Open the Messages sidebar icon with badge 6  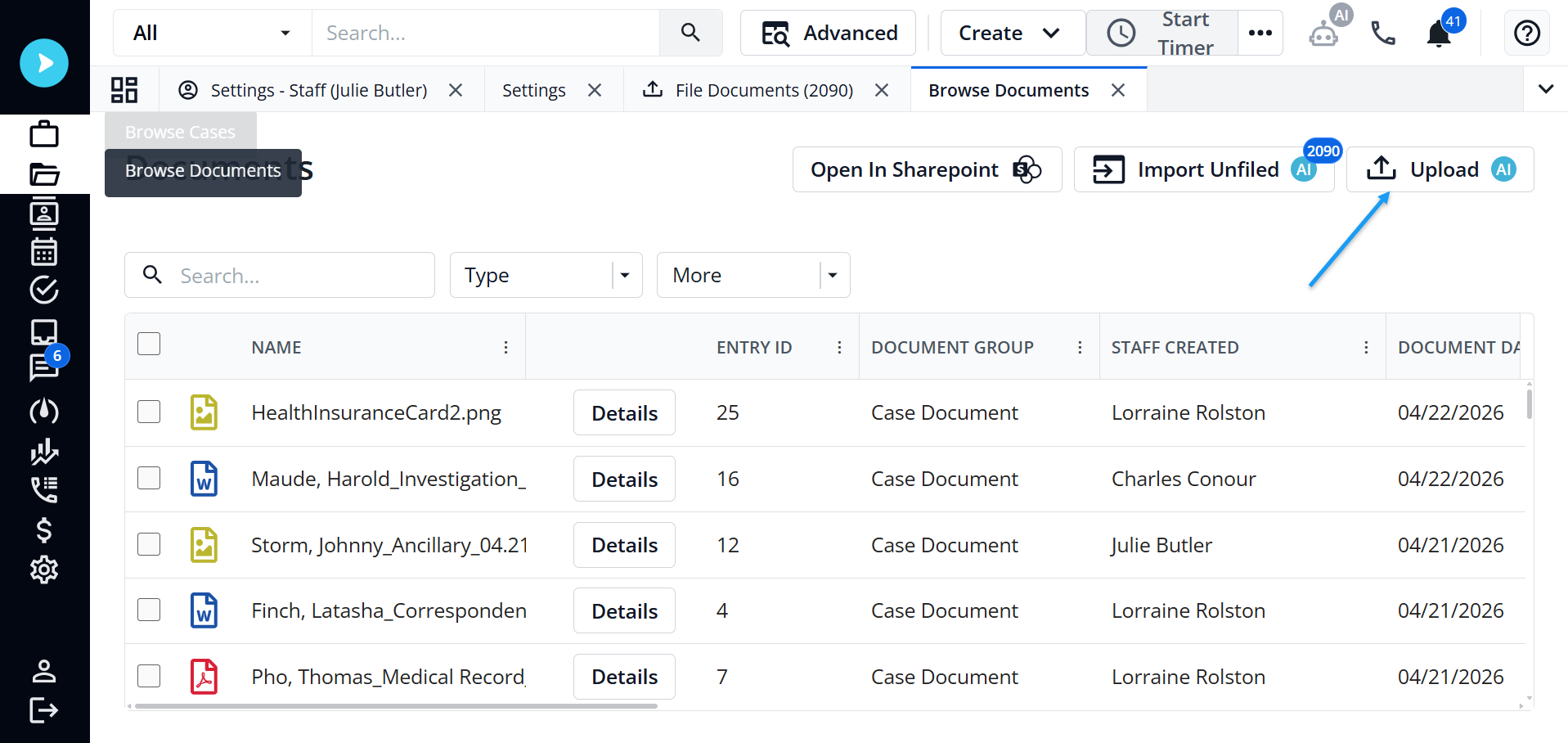[44, 368]
